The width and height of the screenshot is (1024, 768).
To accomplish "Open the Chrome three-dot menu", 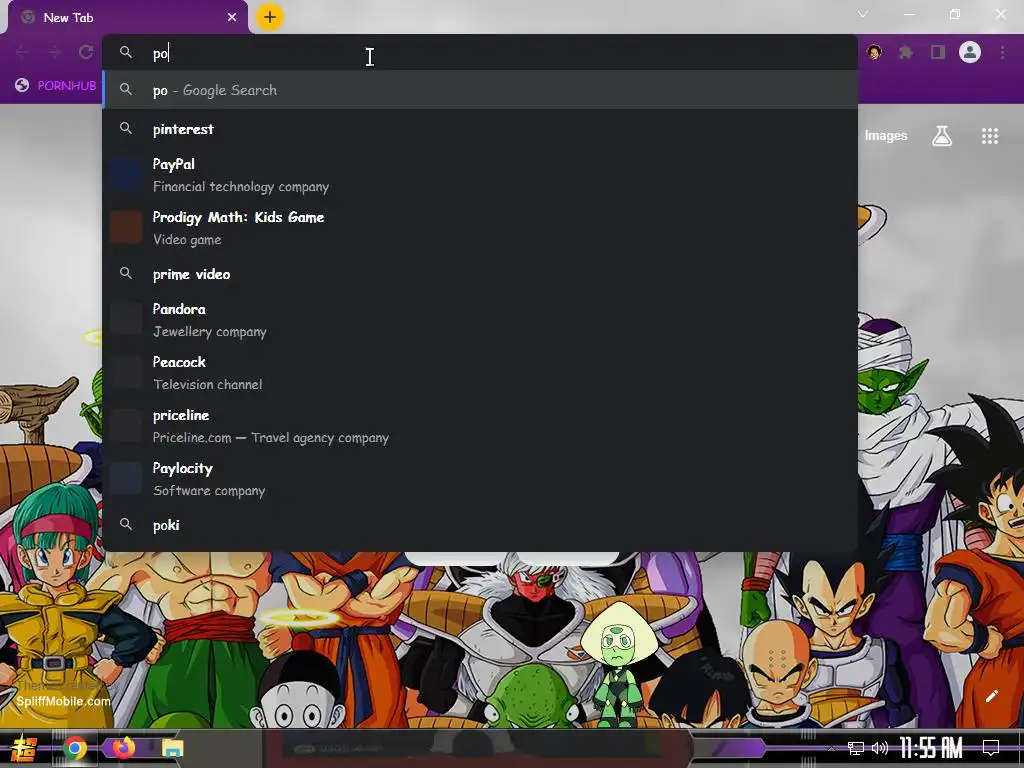I will click(x=1002, y=52).
